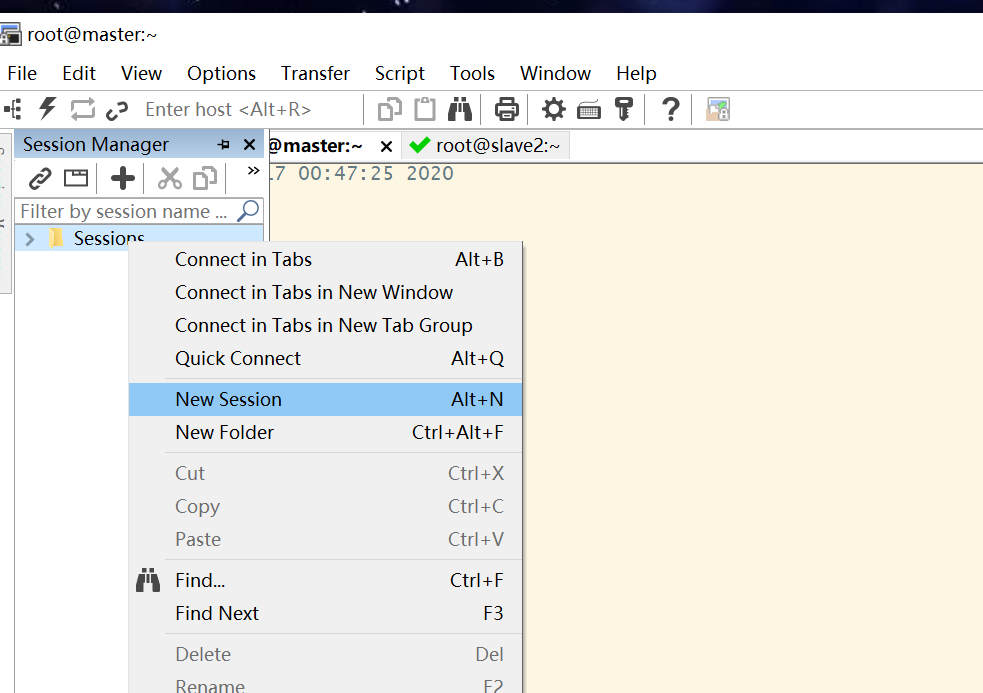Click the Copy icon in Session Manager toolbar

click(x=205, y=178)
